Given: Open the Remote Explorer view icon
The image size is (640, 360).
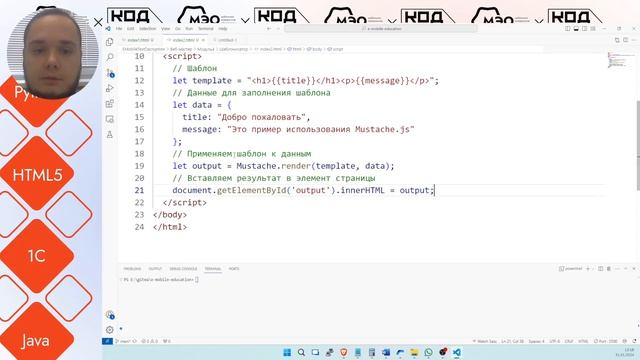Looking at the screenshot, I should [x=110, y=119].
